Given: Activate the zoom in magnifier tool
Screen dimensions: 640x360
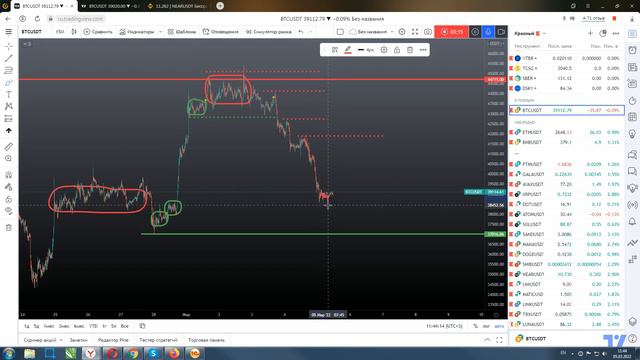Looking at the screenshot, I should pos(9,158).
